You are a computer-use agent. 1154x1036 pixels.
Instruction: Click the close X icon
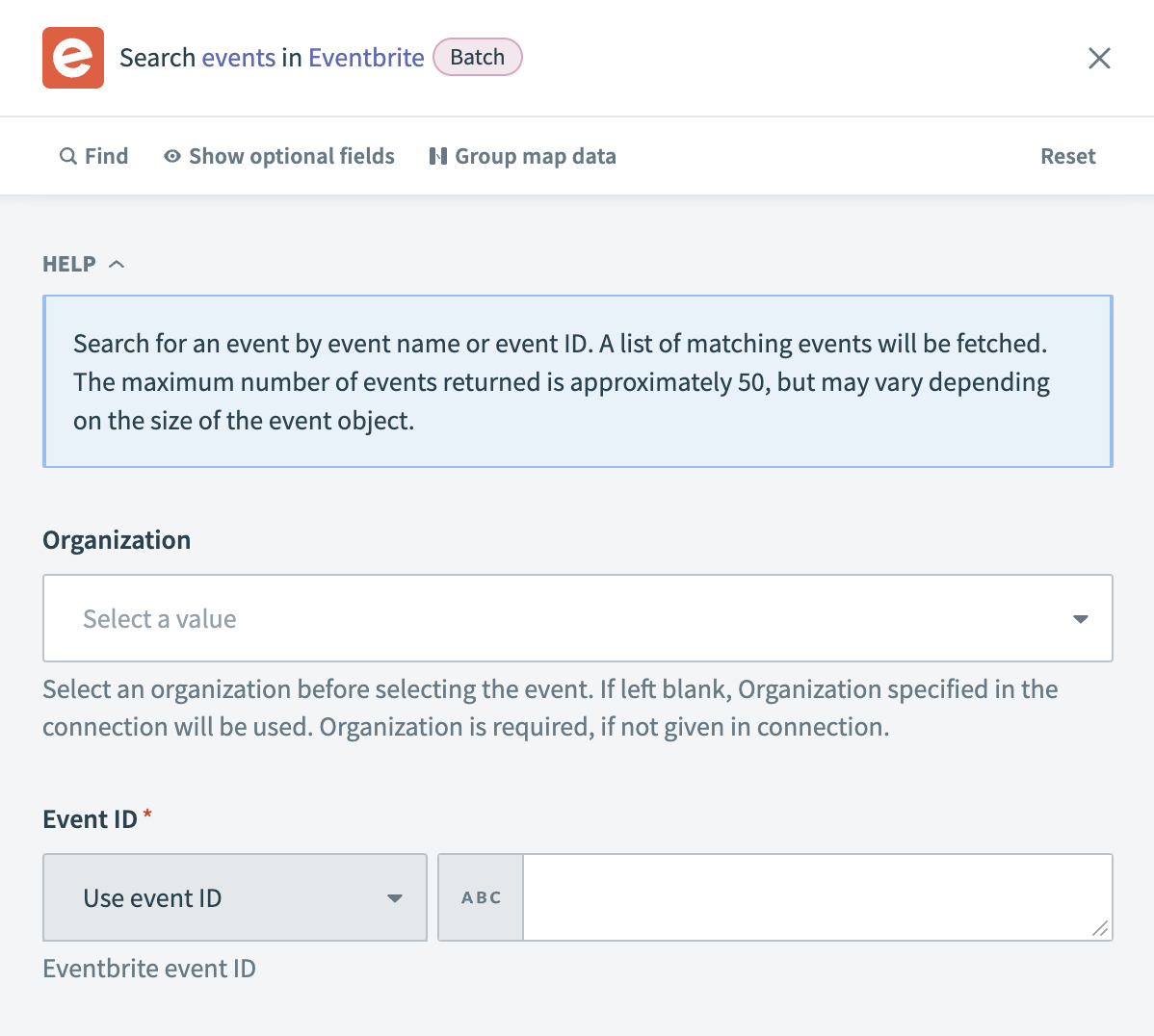(1098, 58)
